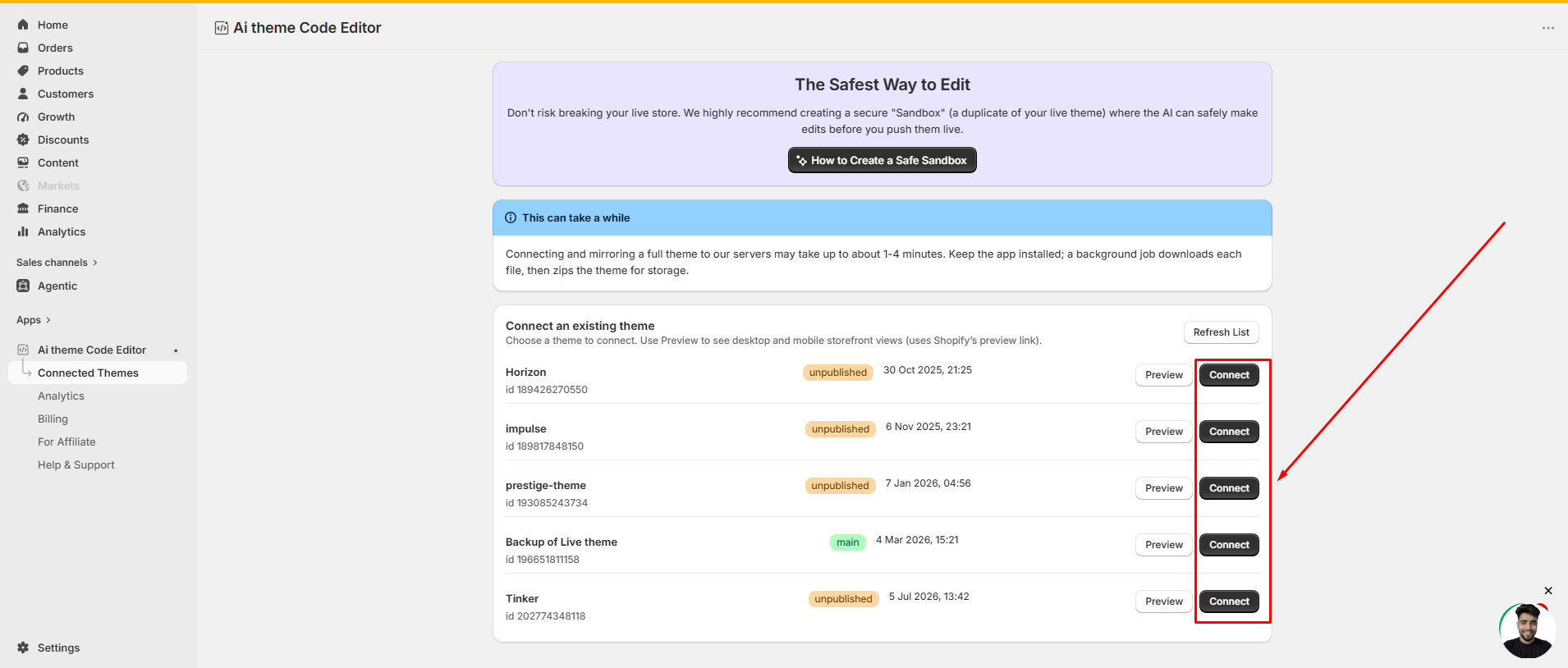Click the Horizon theme name
1568x668 pixels.
pos(525,372)
